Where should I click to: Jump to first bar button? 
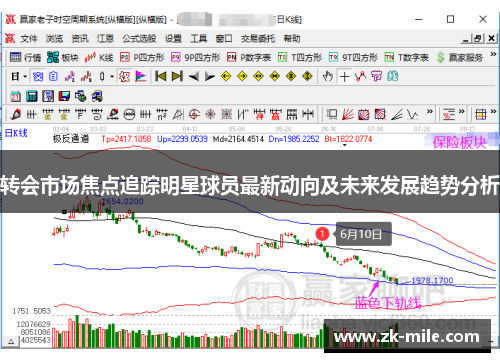pos(161,76)
